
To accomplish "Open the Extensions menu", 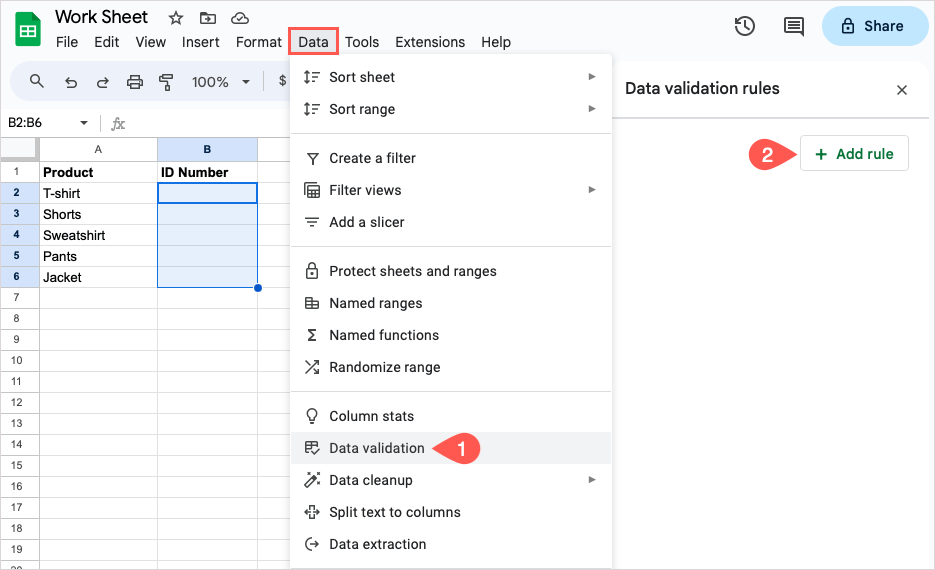I will (430, 42).
